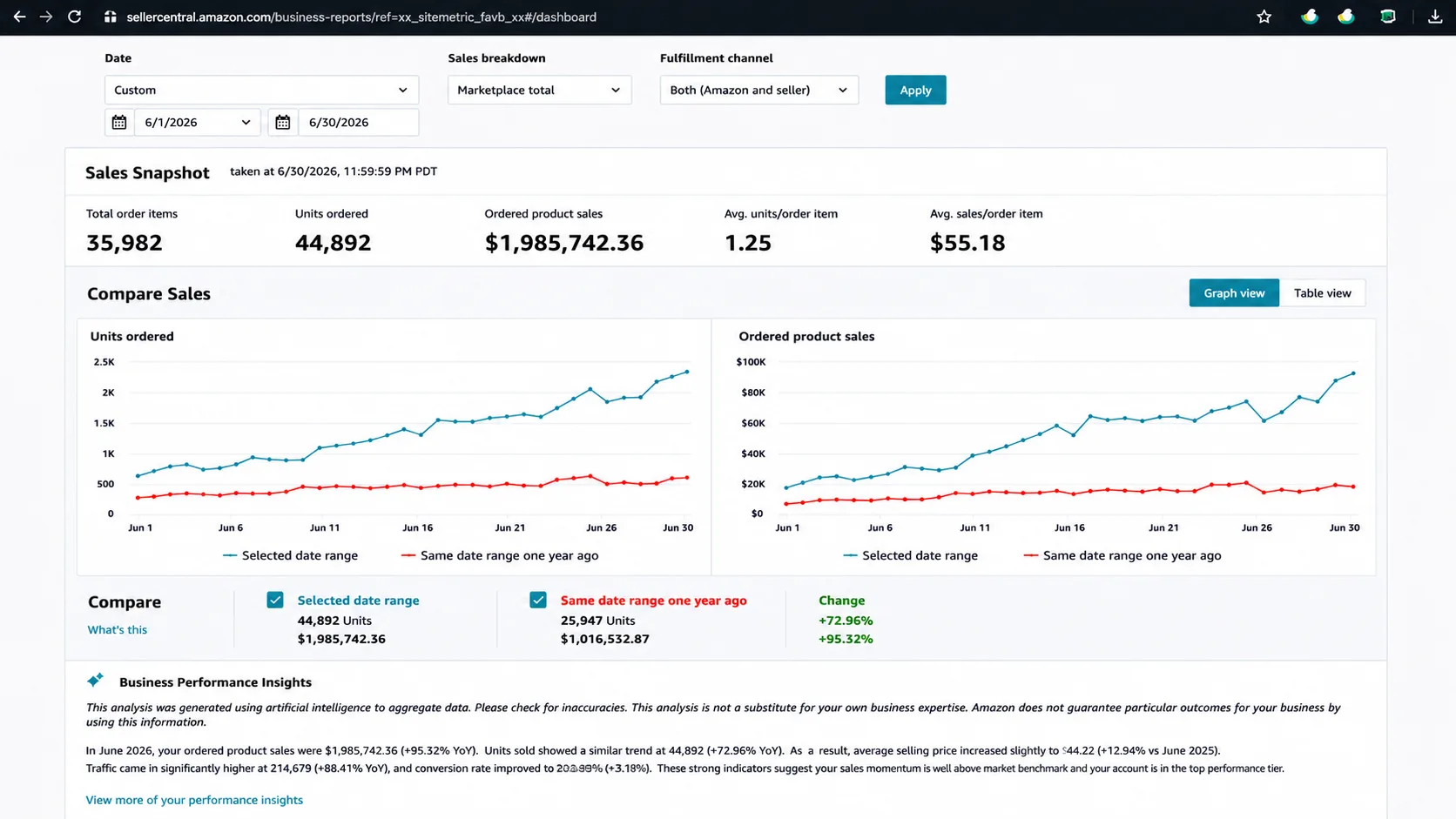The height and width of the screenshot is (819, 1456).
Task: Open the start date 6/1/2026 dropdown
Action: tap(197, 123)
